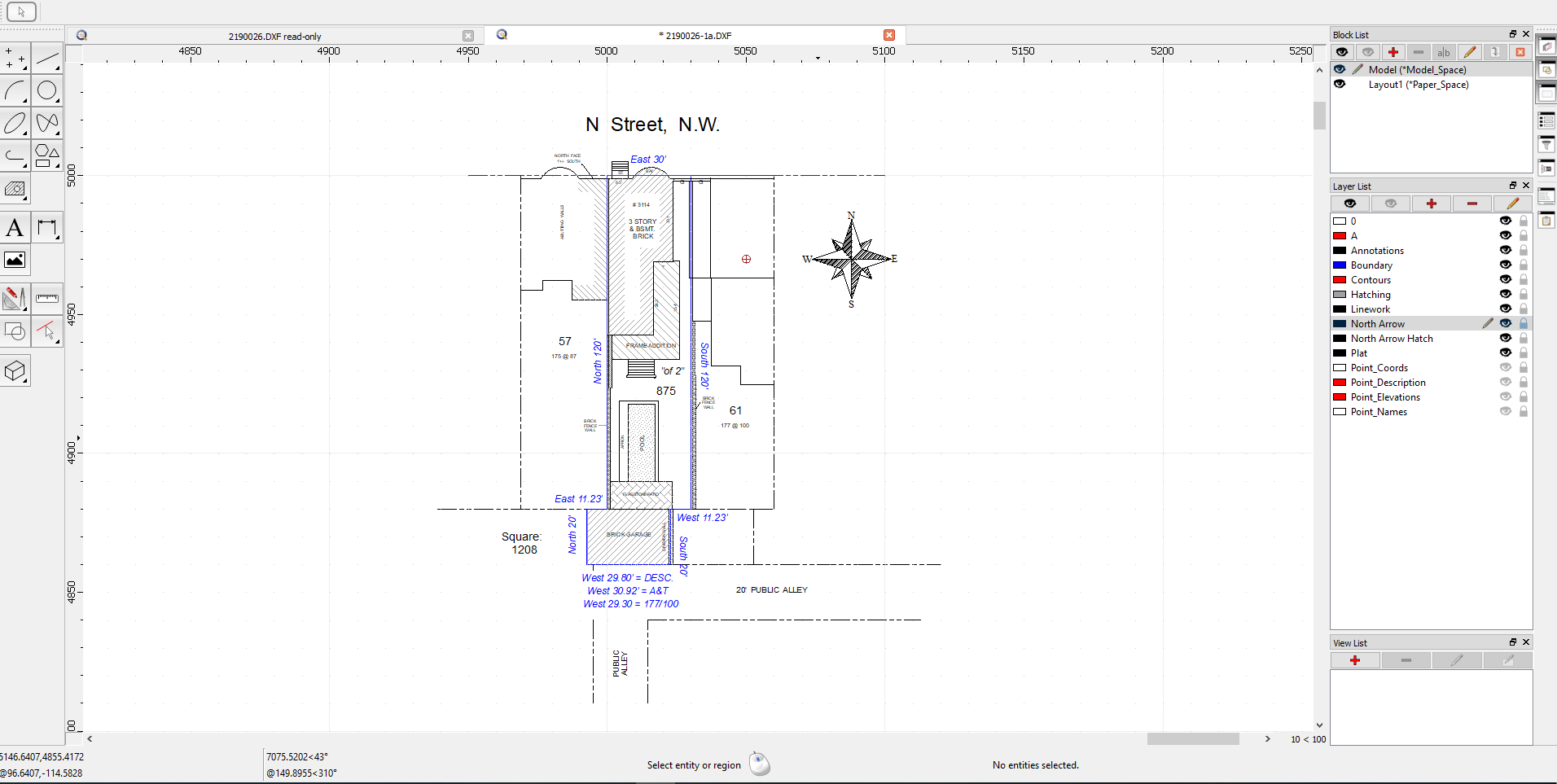Screen dimensions: 1557x784
Task: Click add view plus in View List
Action: pos(1354,660)
